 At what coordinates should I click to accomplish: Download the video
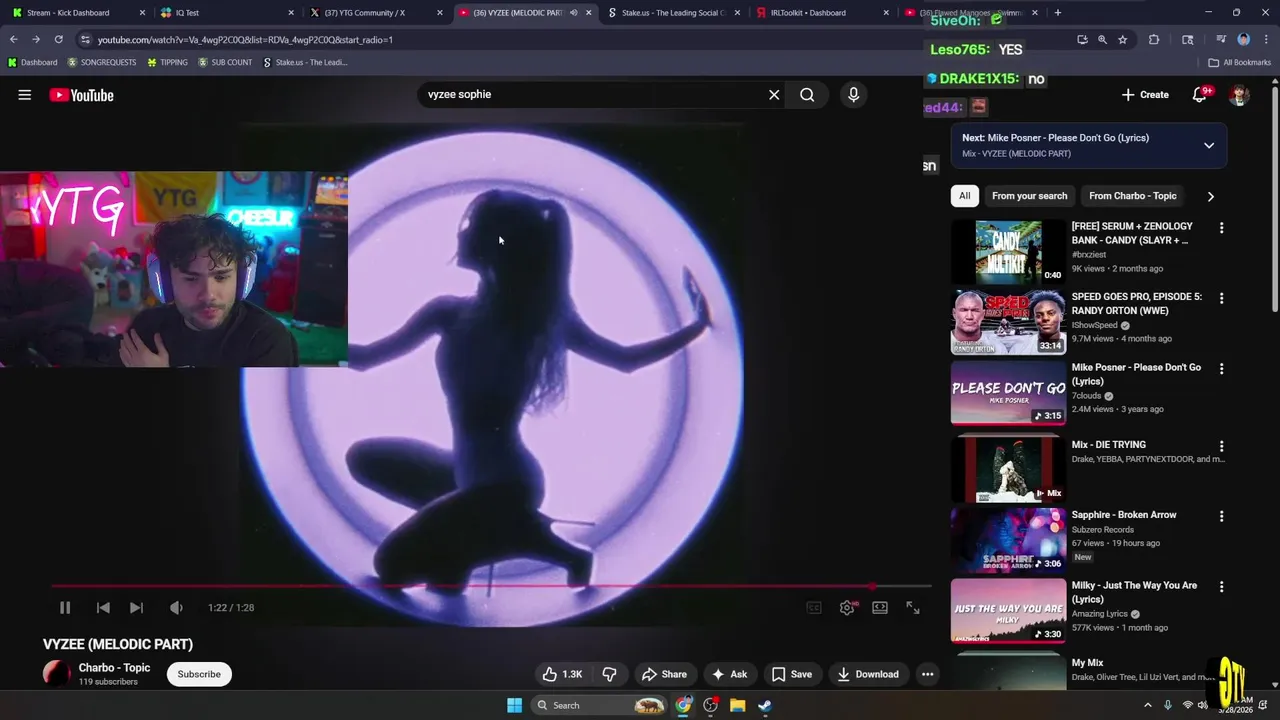click(868, 674)
